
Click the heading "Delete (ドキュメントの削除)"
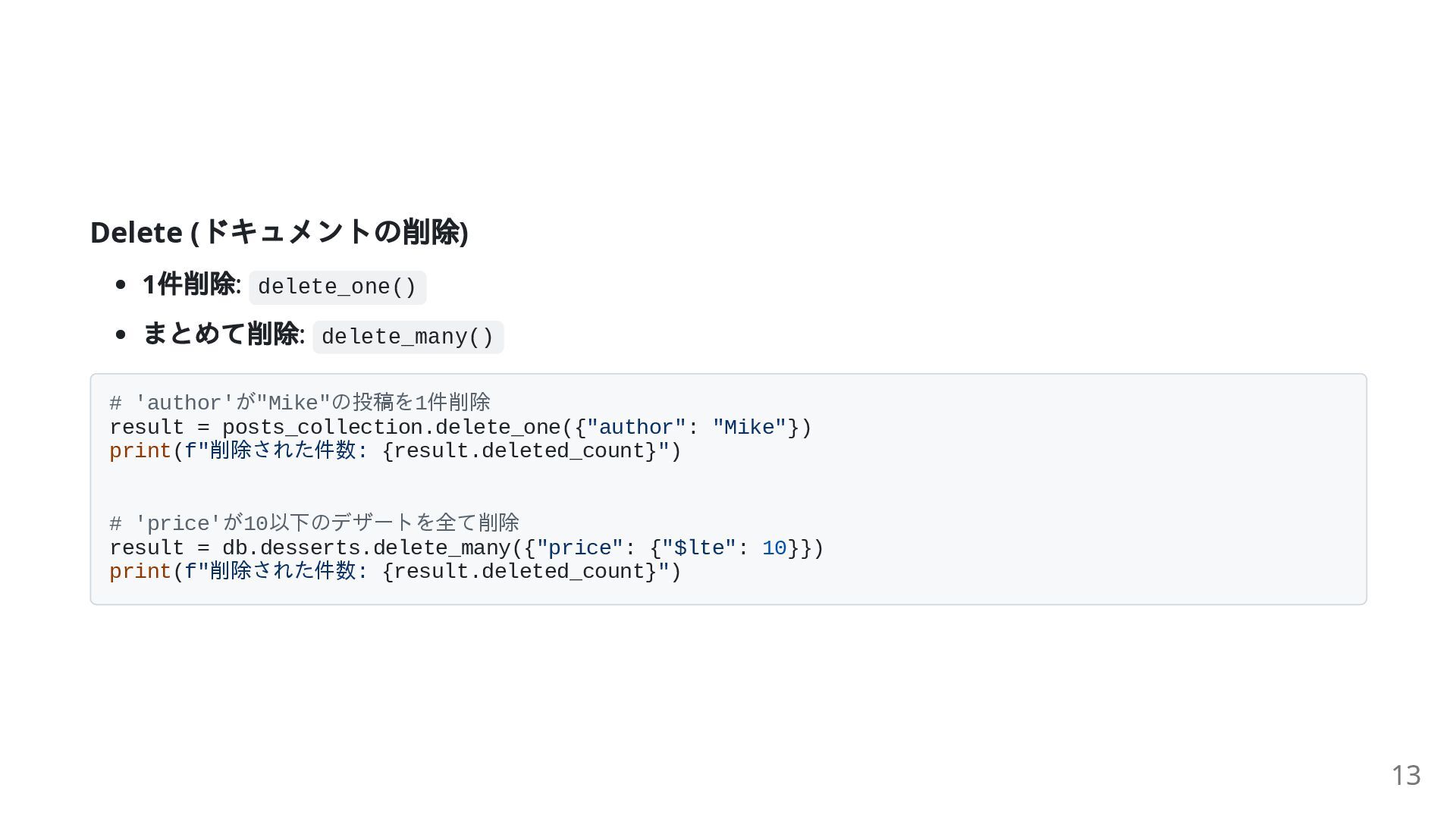tap(279, 232)
